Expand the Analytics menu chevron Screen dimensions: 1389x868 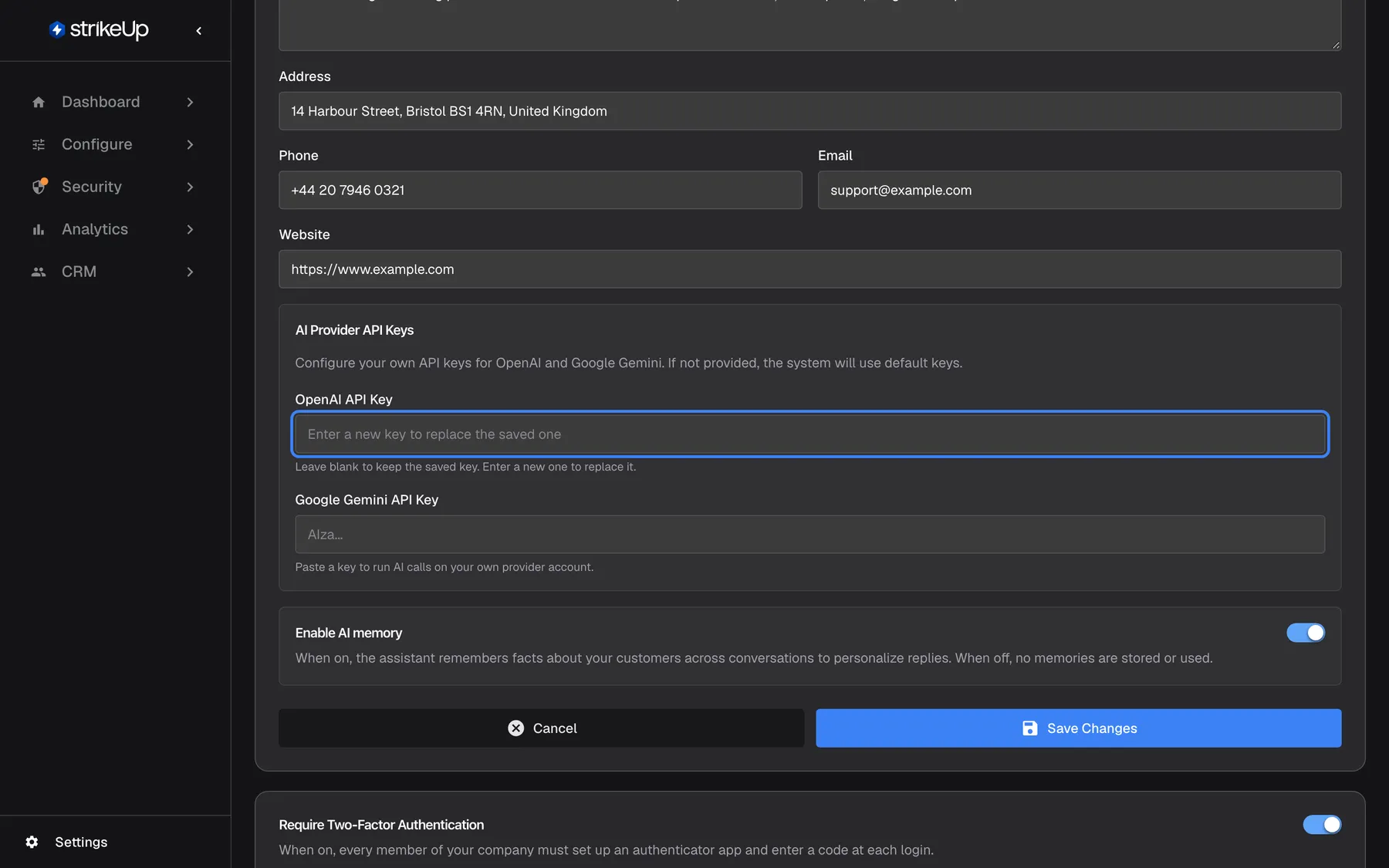[190, 229]
